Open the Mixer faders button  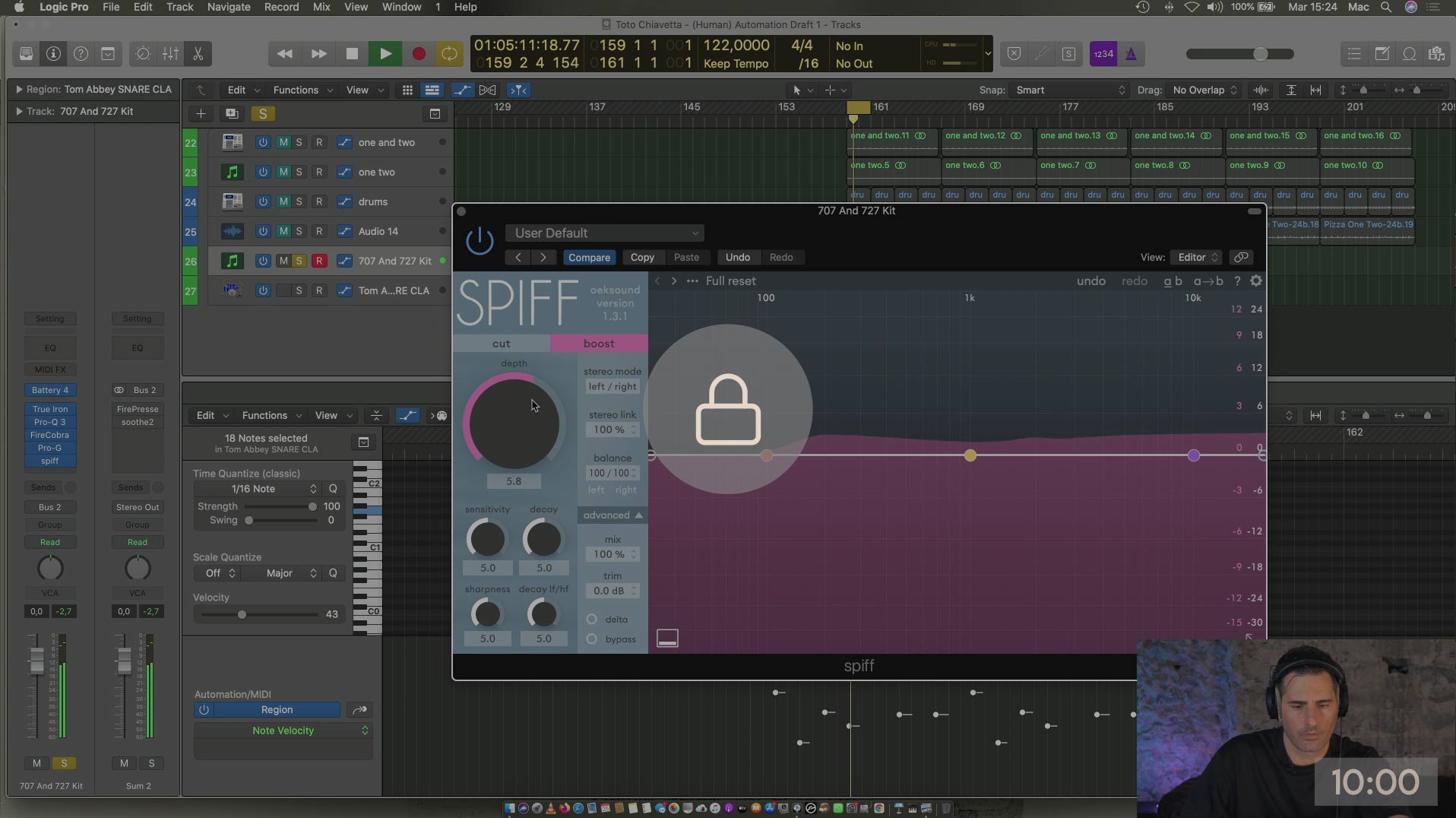[170, 54]
